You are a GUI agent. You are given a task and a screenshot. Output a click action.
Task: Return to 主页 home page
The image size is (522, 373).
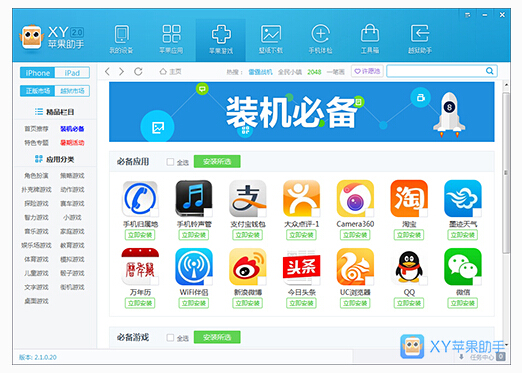[170, 72]
